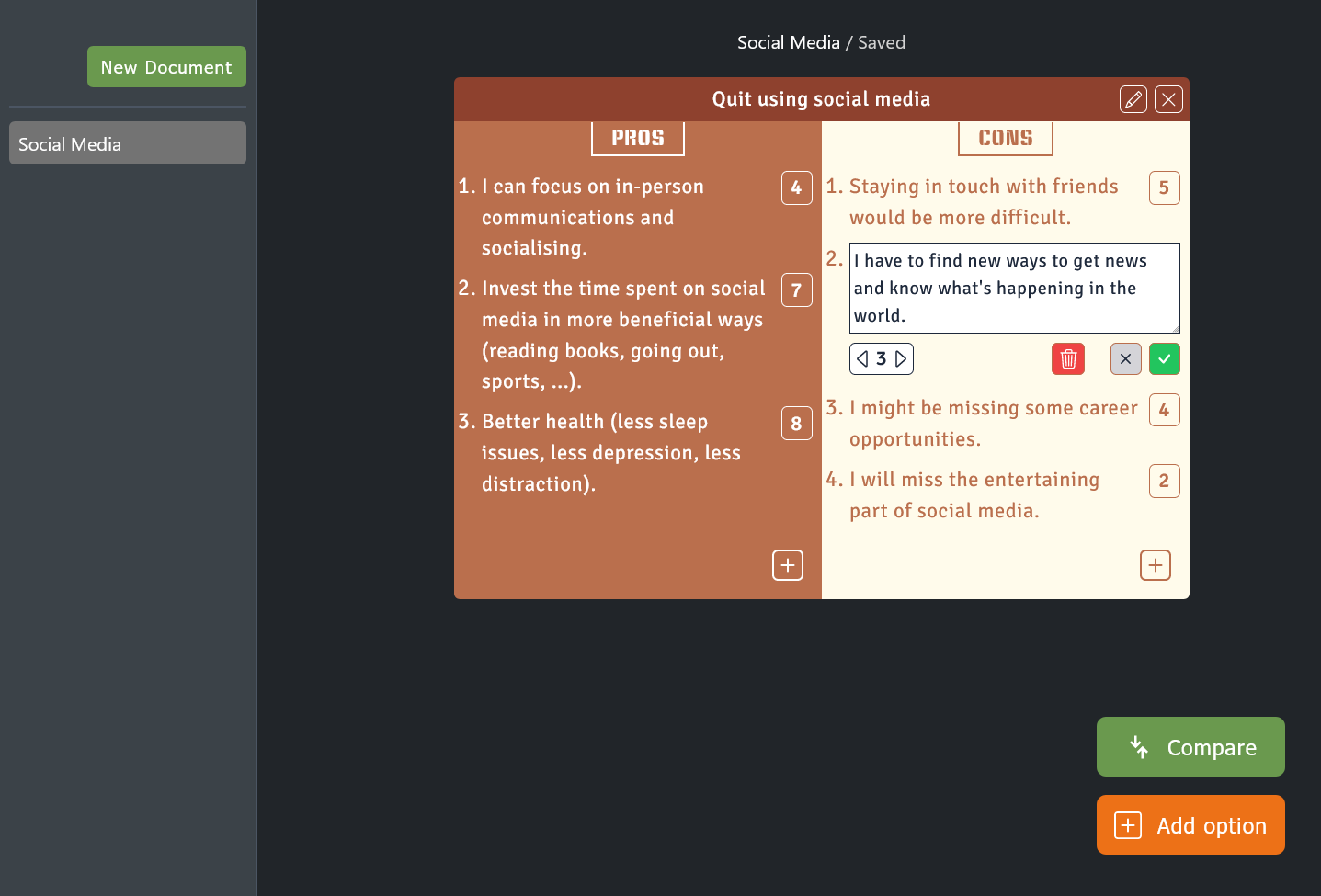The height and width of the screenshot is (896, 1321).
Task: Click the pencil icon to rename the option
Action: point(1133,98)
